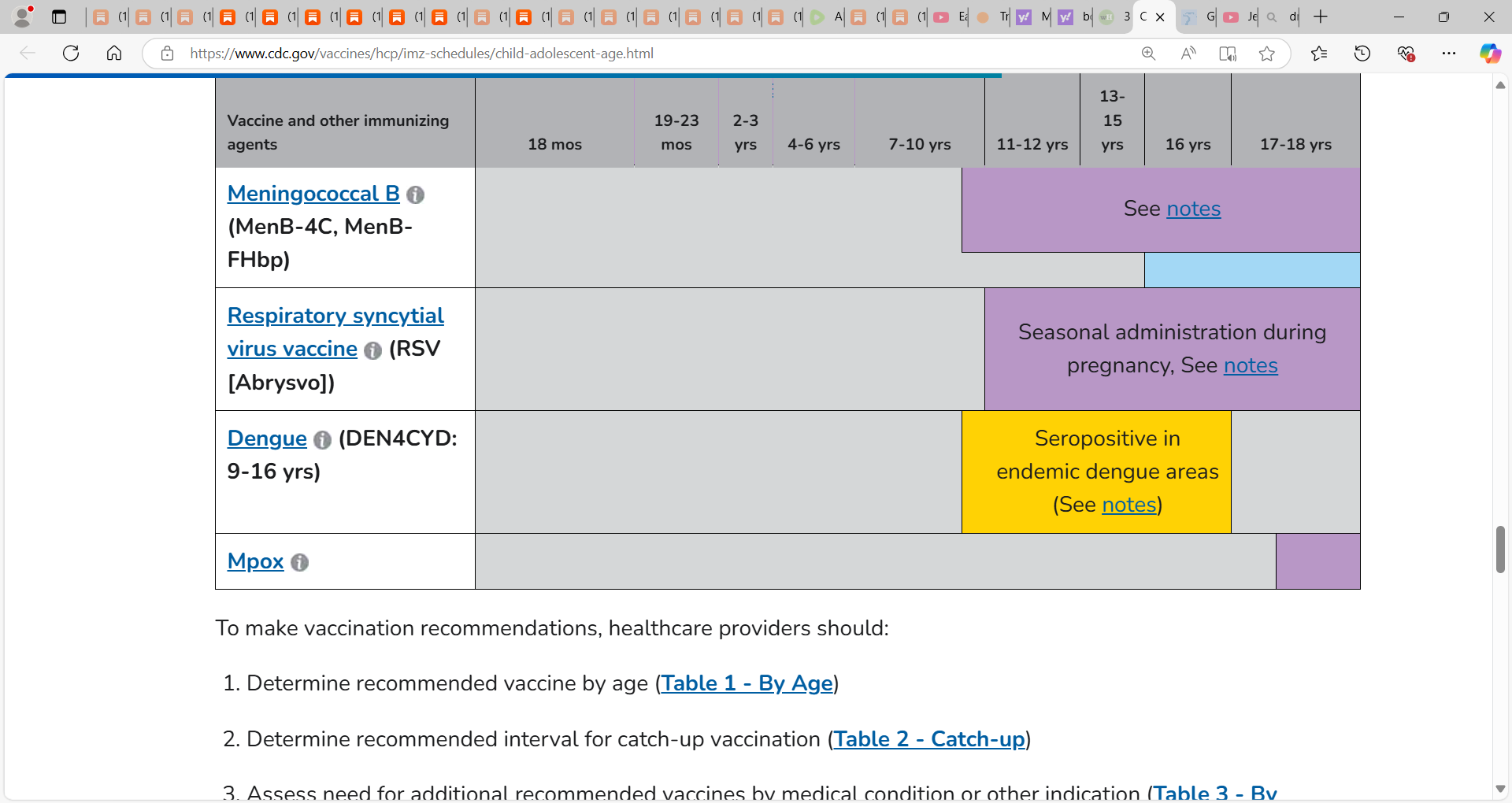Image resolution: width=1512 pixels, height=803 pixels.
Task: Open Settings and more menu
Action: [x=1449, y=53]
